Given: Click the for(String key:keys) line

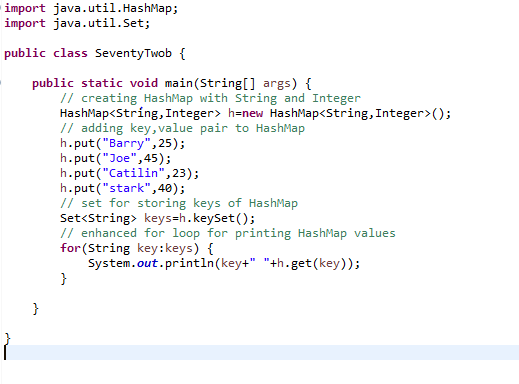Looking at the screenshot, I should point(136,248).
